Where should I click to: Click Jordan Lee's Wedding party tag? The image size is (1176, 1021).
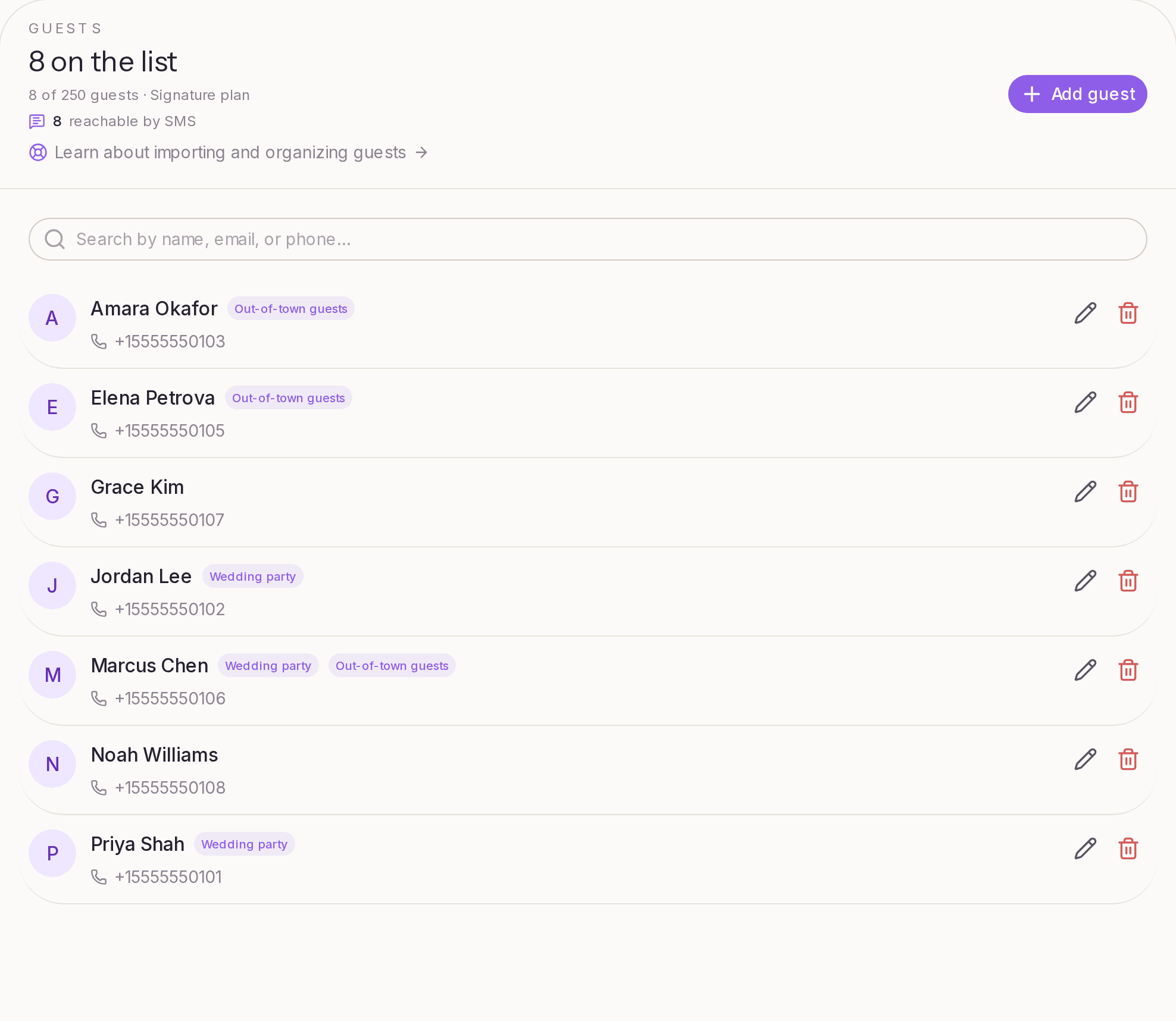(x=253, y=577)
